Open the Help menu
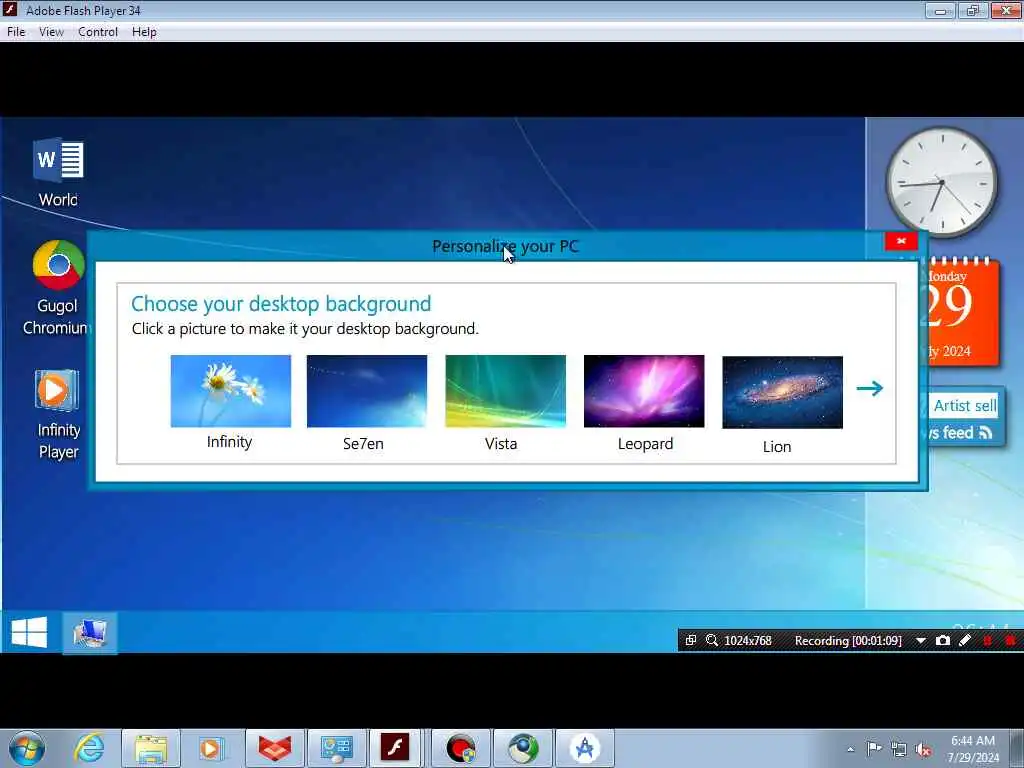The height and width of the screenshot is (768, 1024). (144, 32)
